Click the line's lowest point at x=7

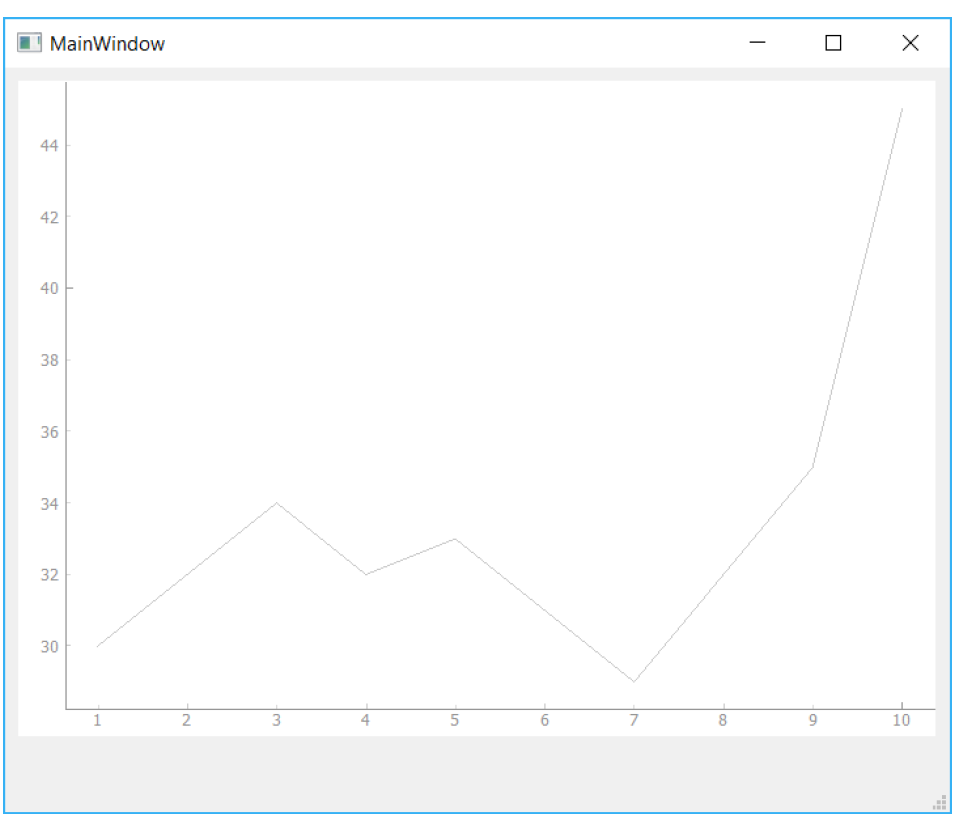point(633,682)
